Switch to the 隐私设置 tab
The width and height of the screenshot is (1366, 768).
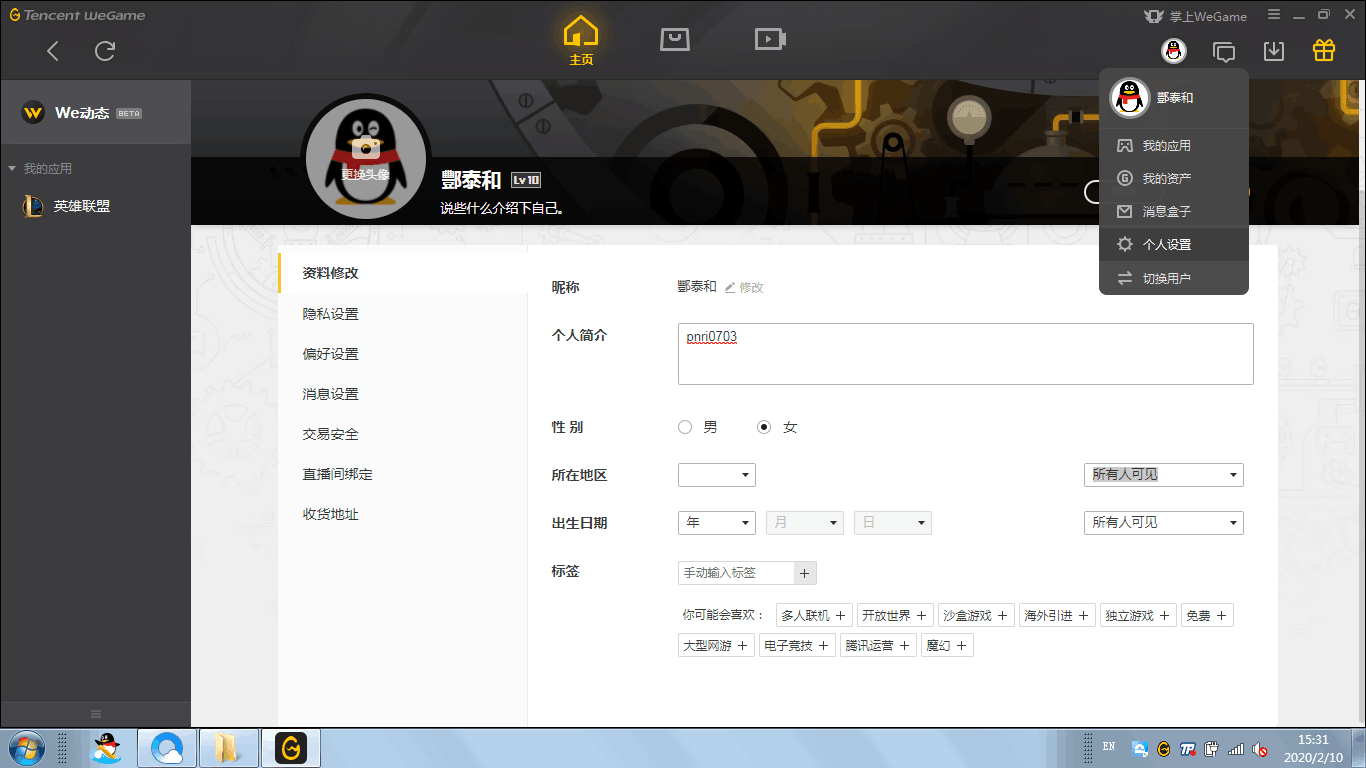click(x=331, y=314)
